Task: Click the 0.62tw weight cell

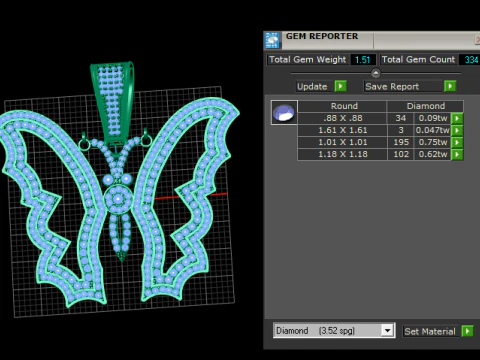Action: tap(432, 154)
